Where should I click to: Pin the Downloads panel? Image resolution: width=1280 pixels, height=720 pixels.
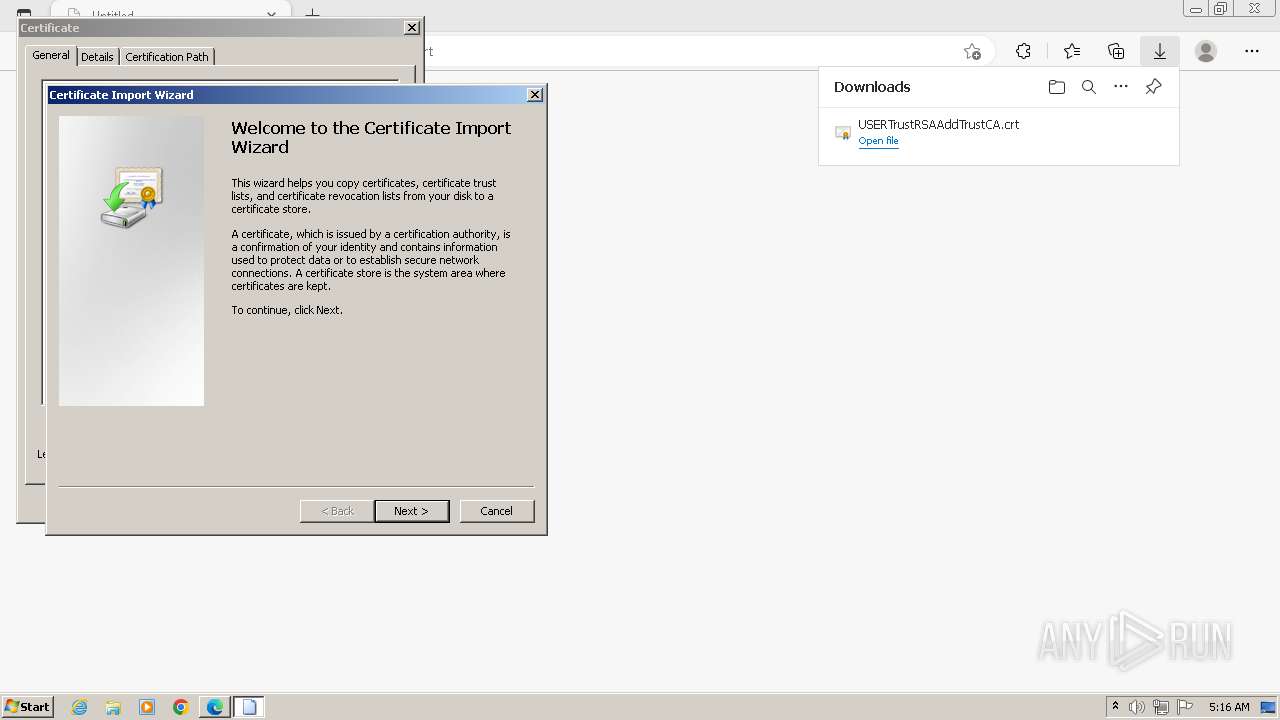[1153, 87]
